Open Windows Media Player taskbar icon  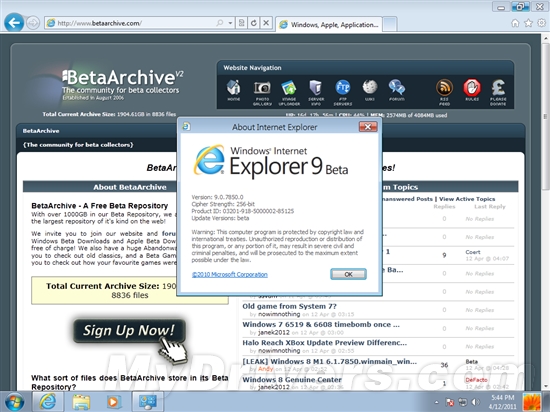coord(113,402)
